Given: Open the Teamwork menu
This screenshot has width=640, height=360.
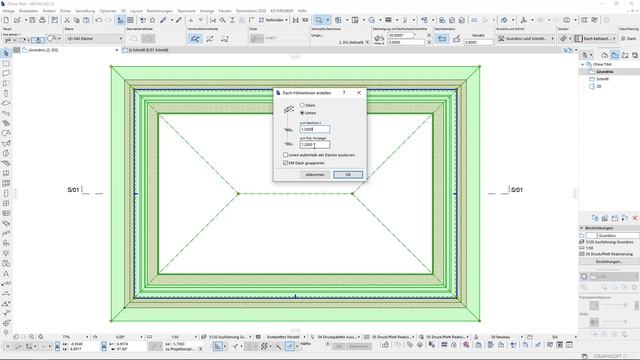Looking at the screenshot, I should click(x=186, y=11).
